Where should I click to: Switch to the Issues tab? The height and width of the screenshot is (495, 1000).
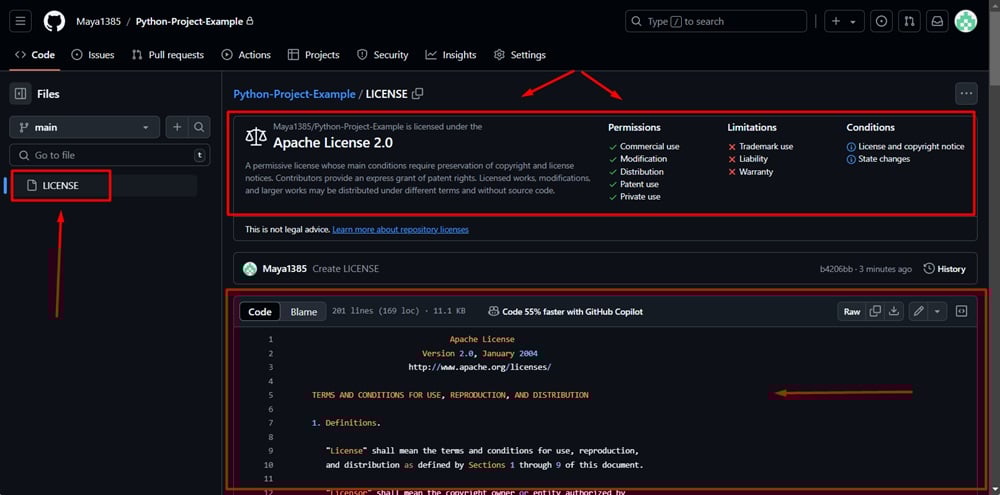(x=93, y=55)
